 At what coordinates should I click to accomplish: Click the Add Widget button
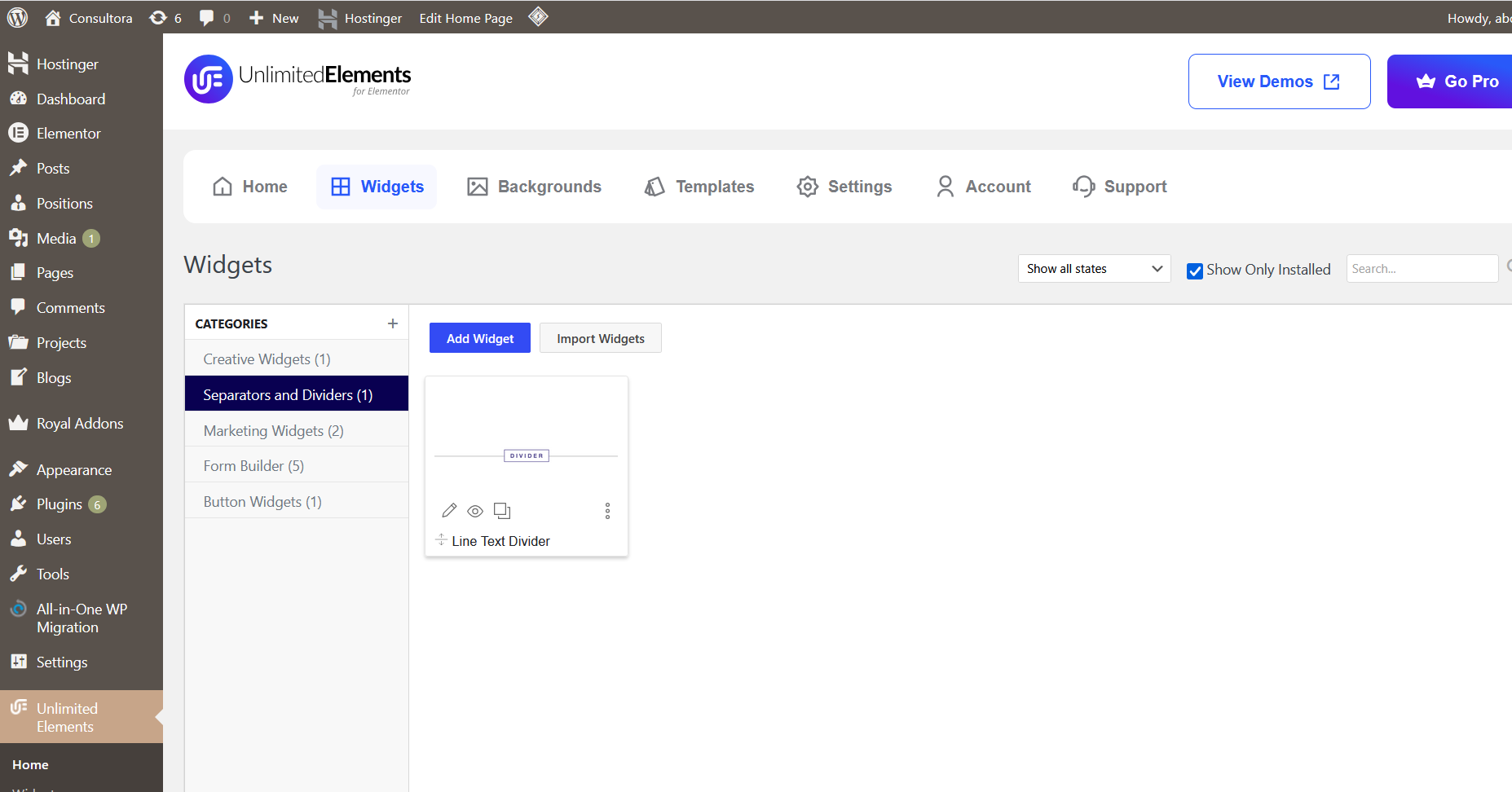[x=479, y=337]
